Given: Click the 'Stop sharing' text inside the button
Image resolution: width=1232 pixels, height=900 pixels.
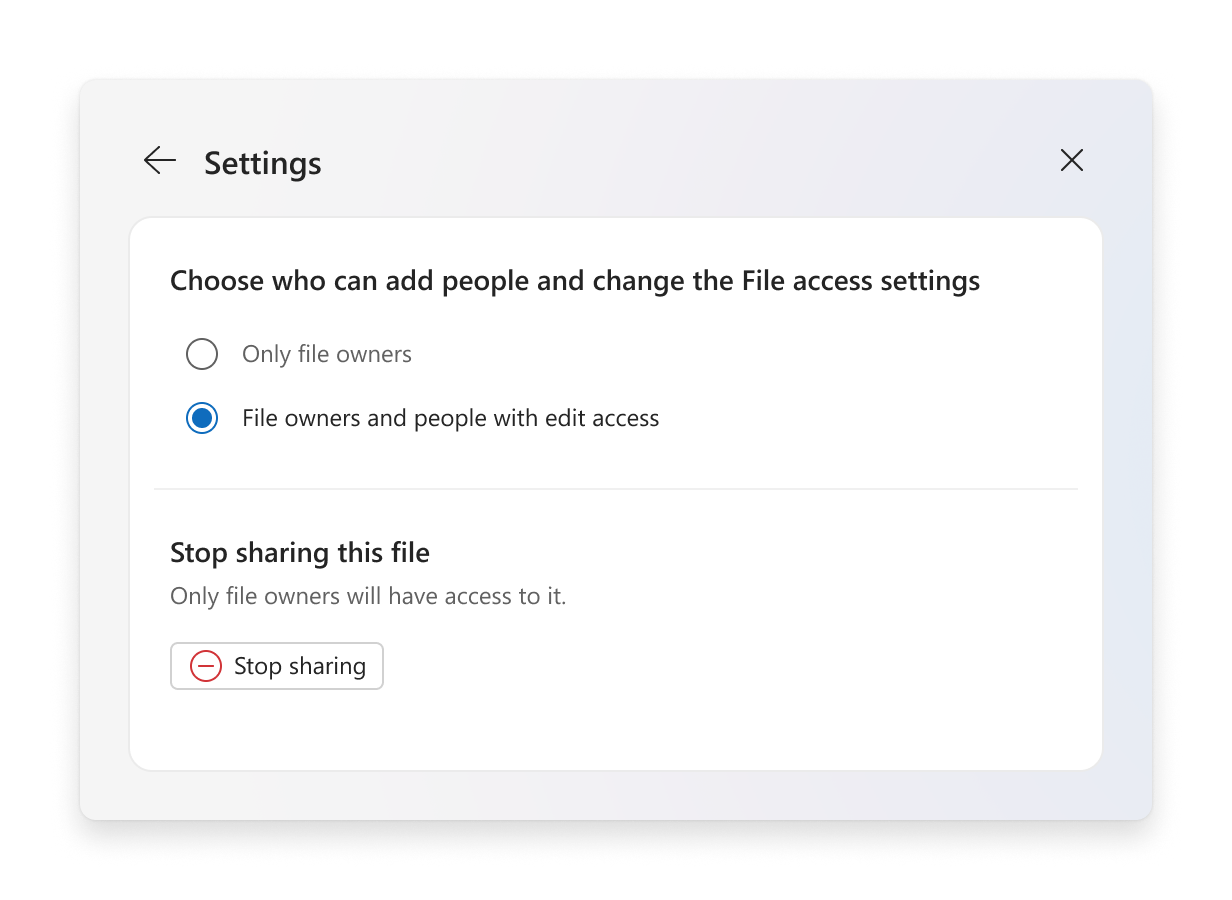Looking at the screenshot, I should click(300, 666).
